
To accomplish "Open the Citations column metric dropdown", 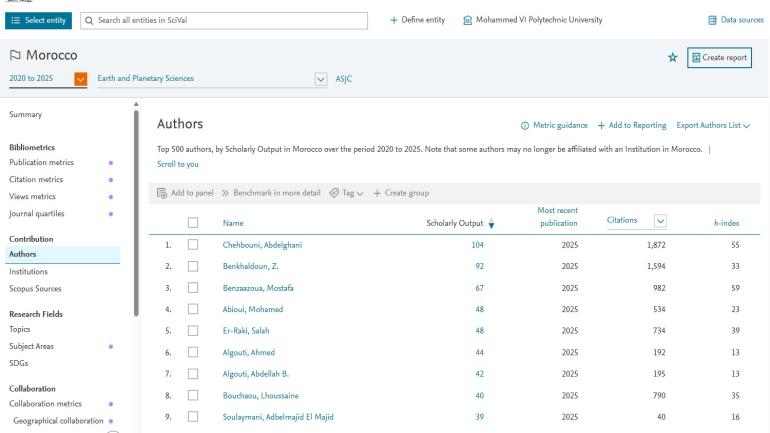I will [x=659, y=219].
